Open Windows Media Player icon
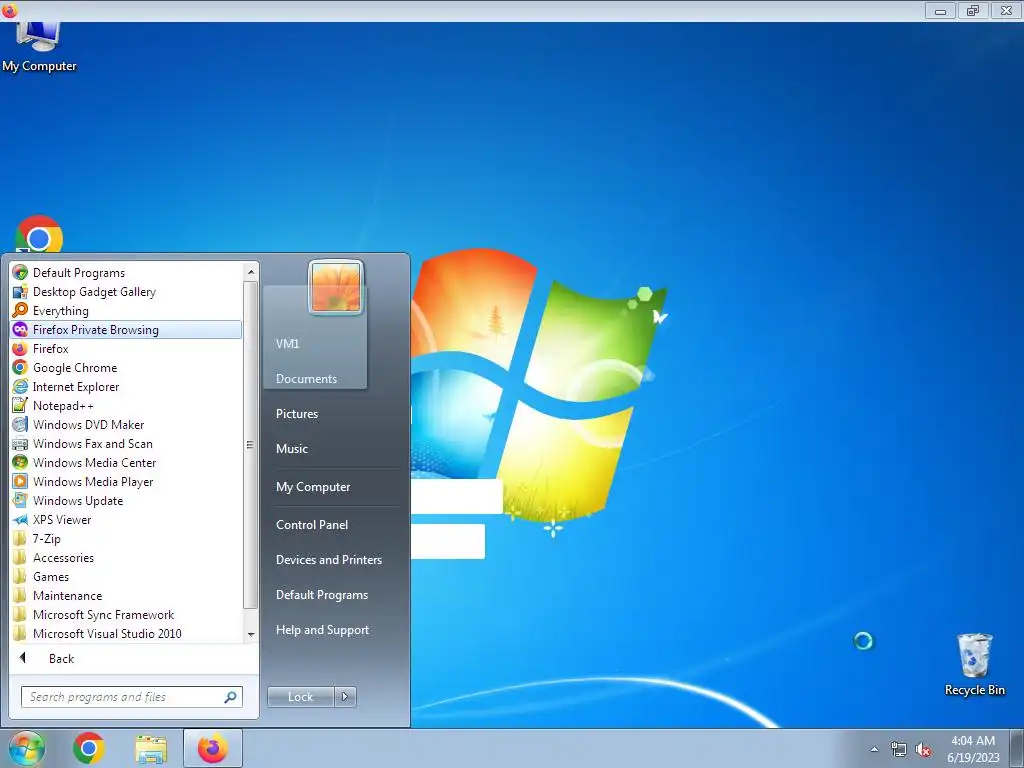Screen dimensions: 1024x768 [20, 481]
